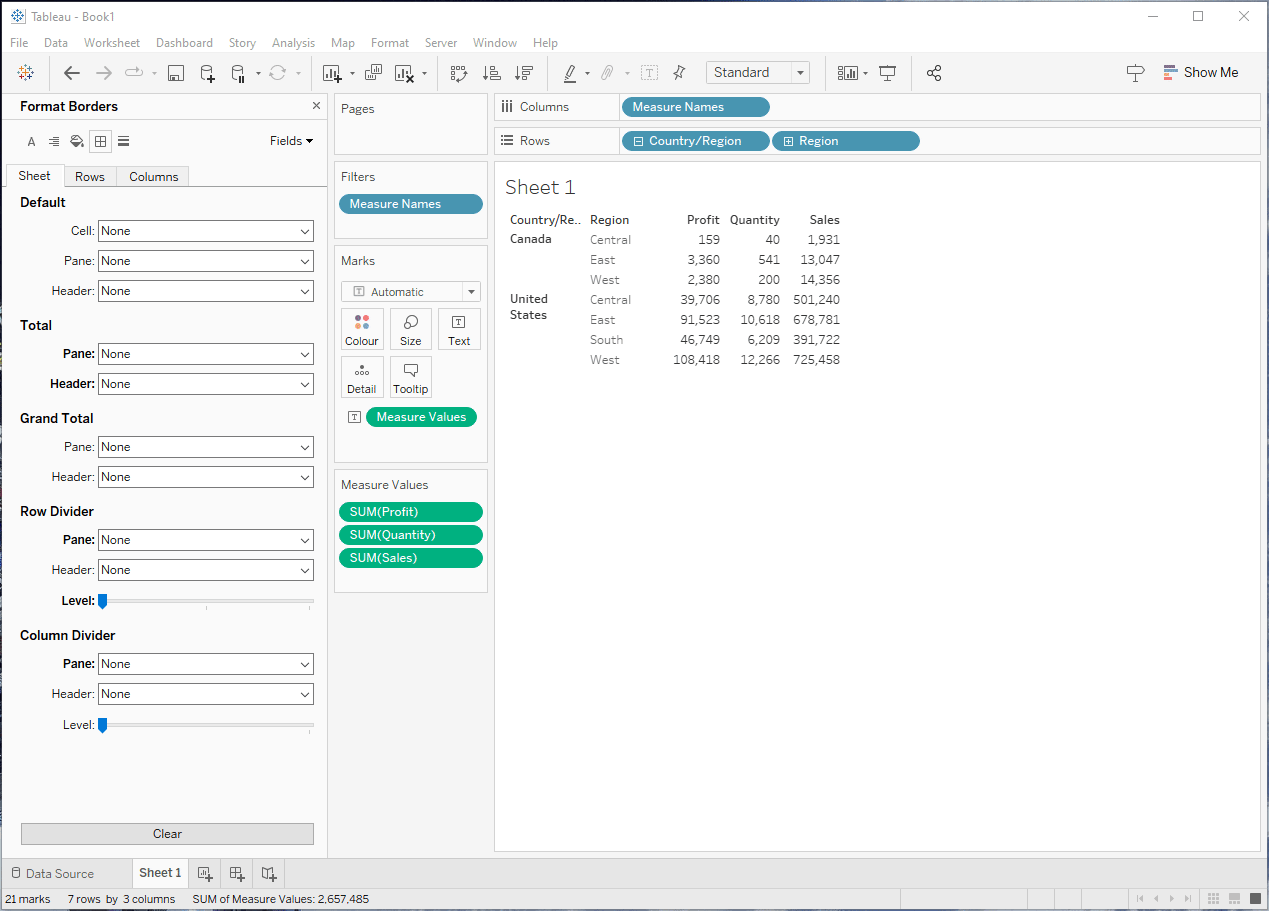
Task: Click the Swap Rows and Columns icon
Action: tap(459, 73)
